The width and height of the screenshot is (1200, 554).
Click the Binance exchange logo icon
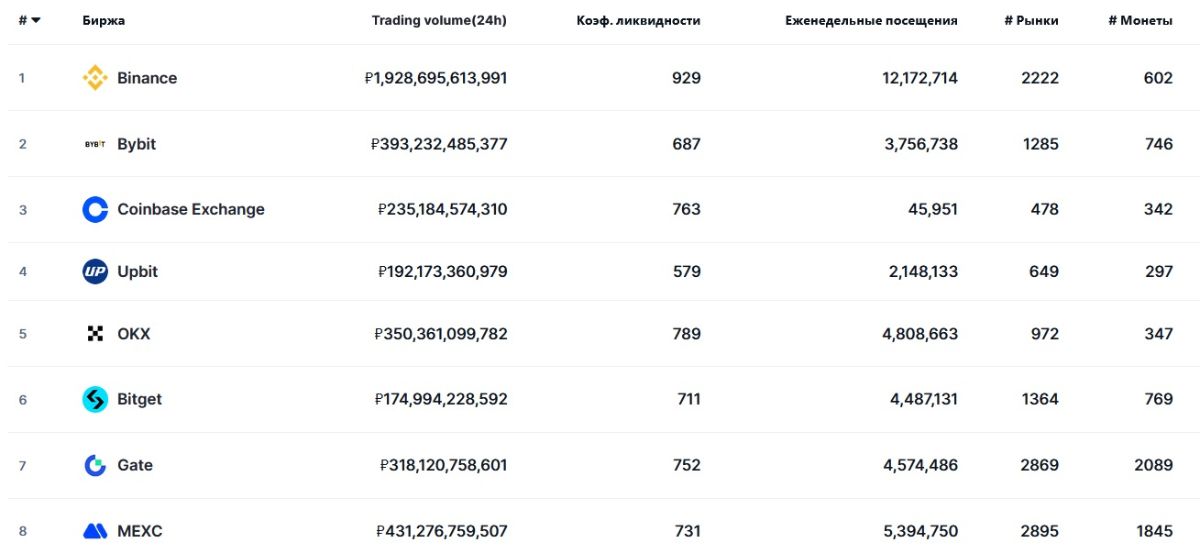coord(95,78)
